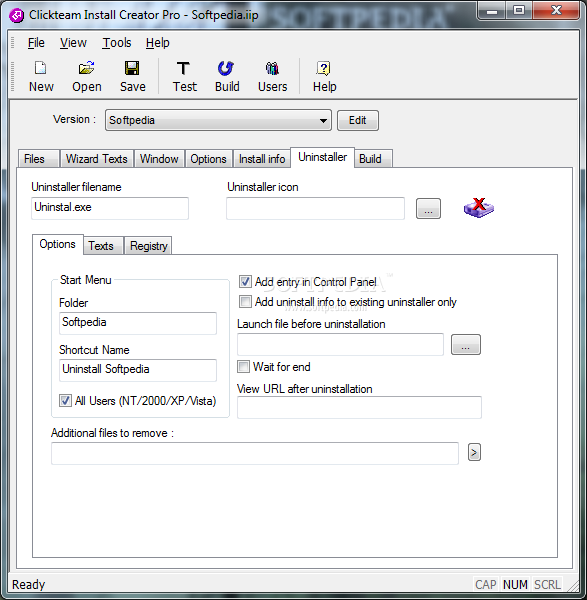Image resolution: width=587 pixels, height=600 pixels.
Task: Select the inner Options sub-tab
Action: click(x=58, y=244)
